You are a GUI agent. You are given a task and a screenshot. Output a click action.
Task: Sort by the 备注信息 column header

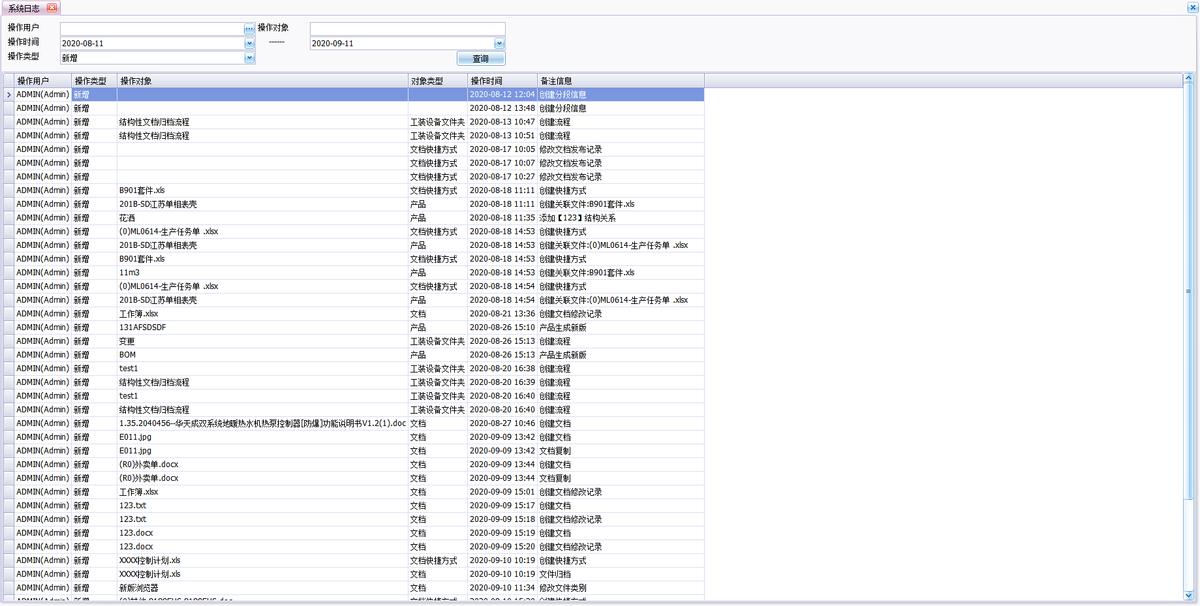(x=620, y=81)
